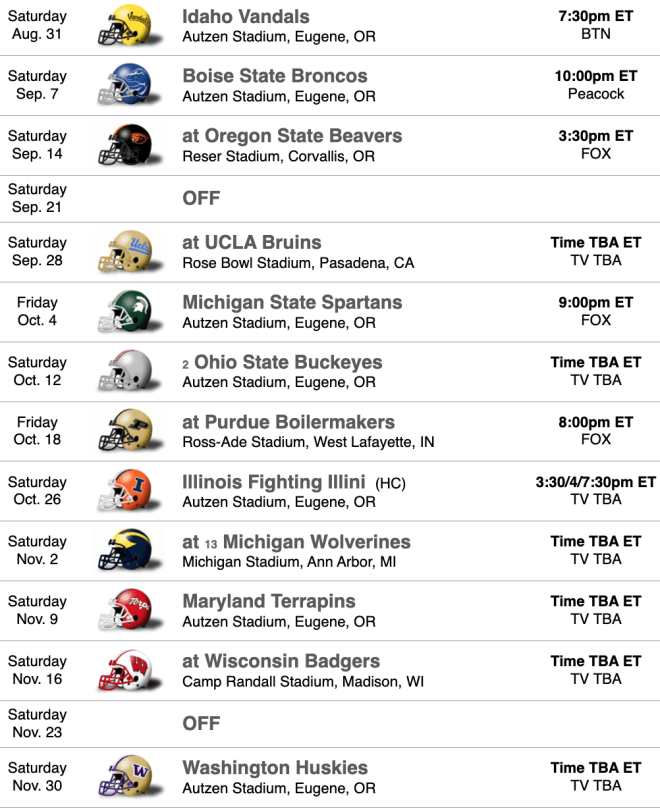
Task: Open the Michigan Wolverines winged helmet icon
Action: 130,550
